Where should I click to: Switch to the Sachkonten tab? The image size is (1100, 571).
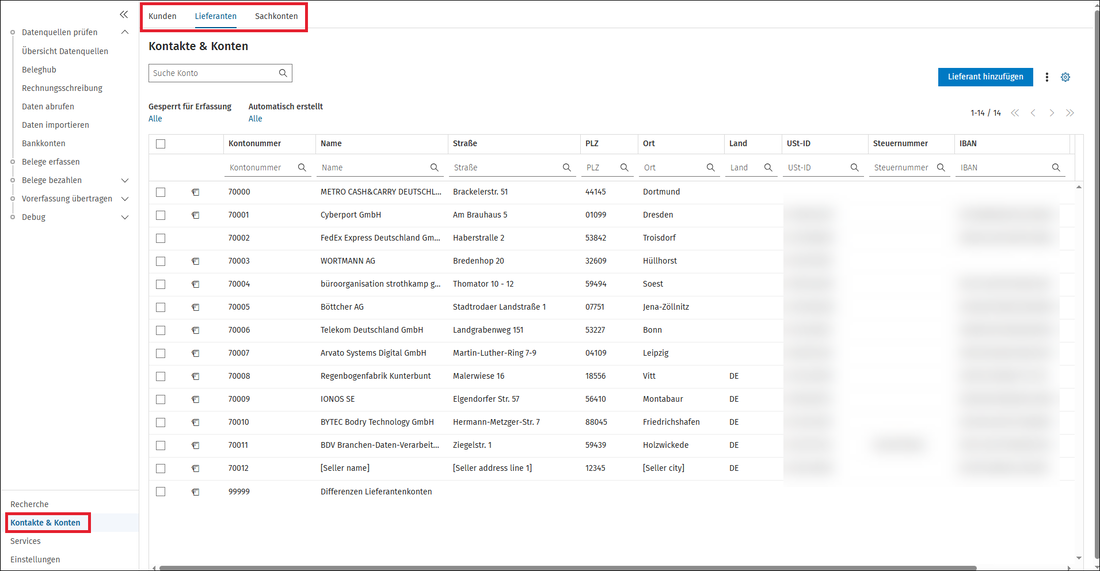click(x=276, y=16)
